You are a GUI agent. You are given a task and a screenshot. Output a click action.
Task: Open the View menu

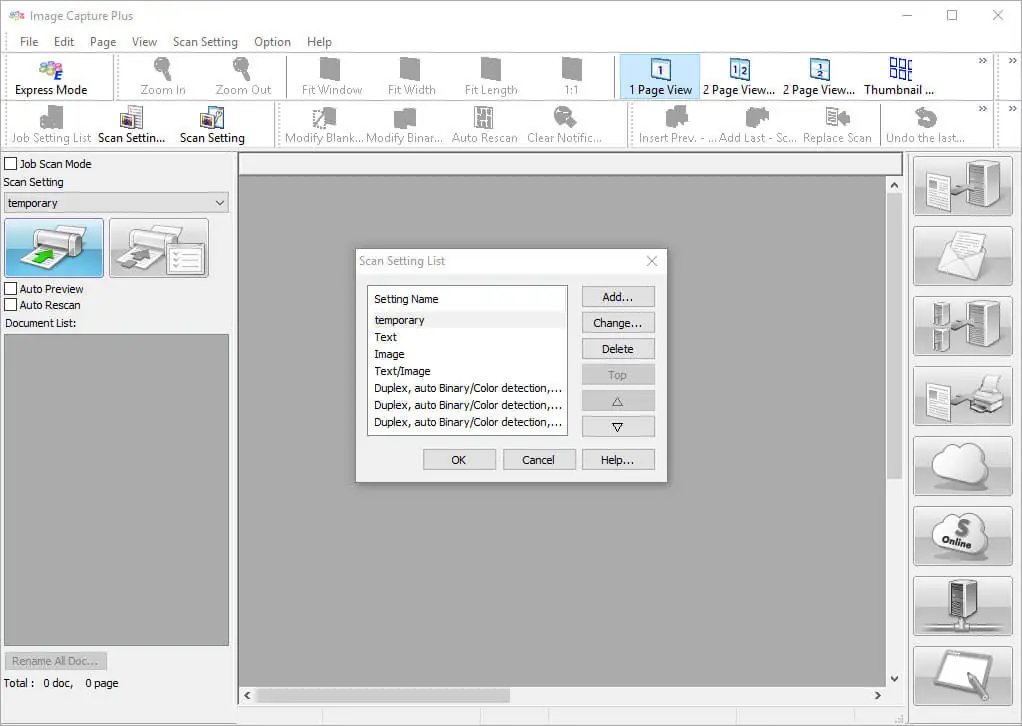[x=144, y=42]
